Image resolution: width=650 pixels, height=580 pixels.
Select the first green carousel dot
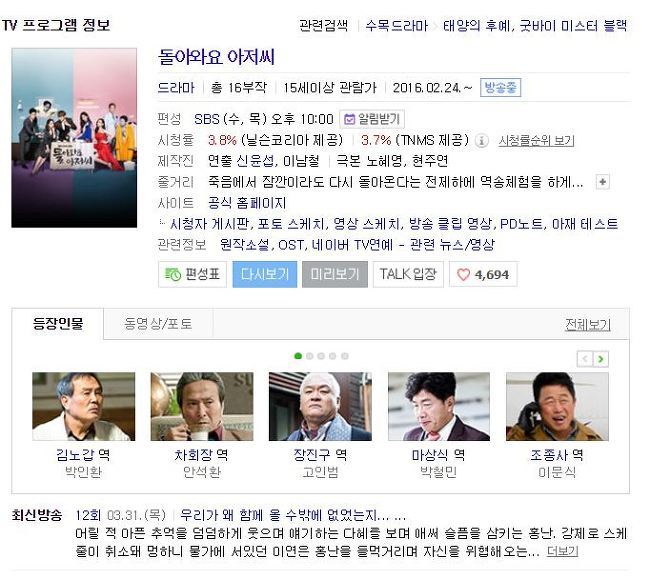pos(298,356)
